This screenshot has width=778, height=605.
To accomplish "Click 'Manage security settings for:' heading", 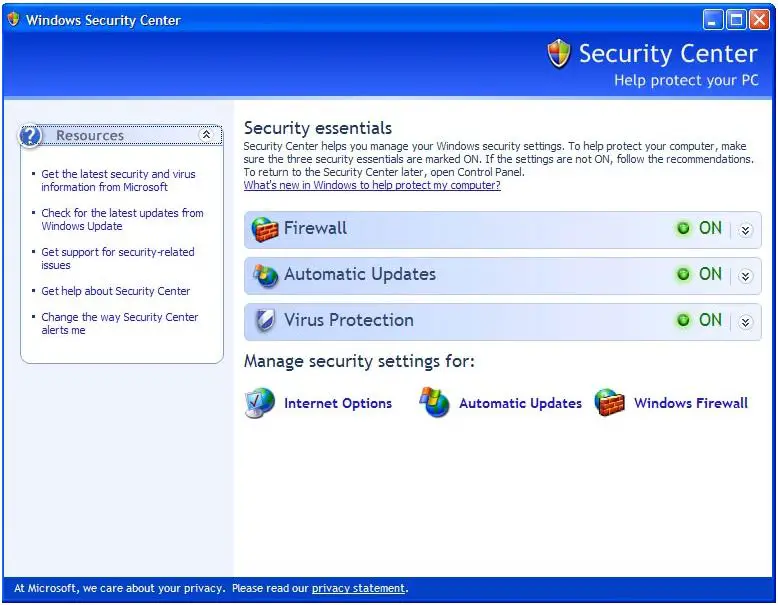I will point(359,361).
